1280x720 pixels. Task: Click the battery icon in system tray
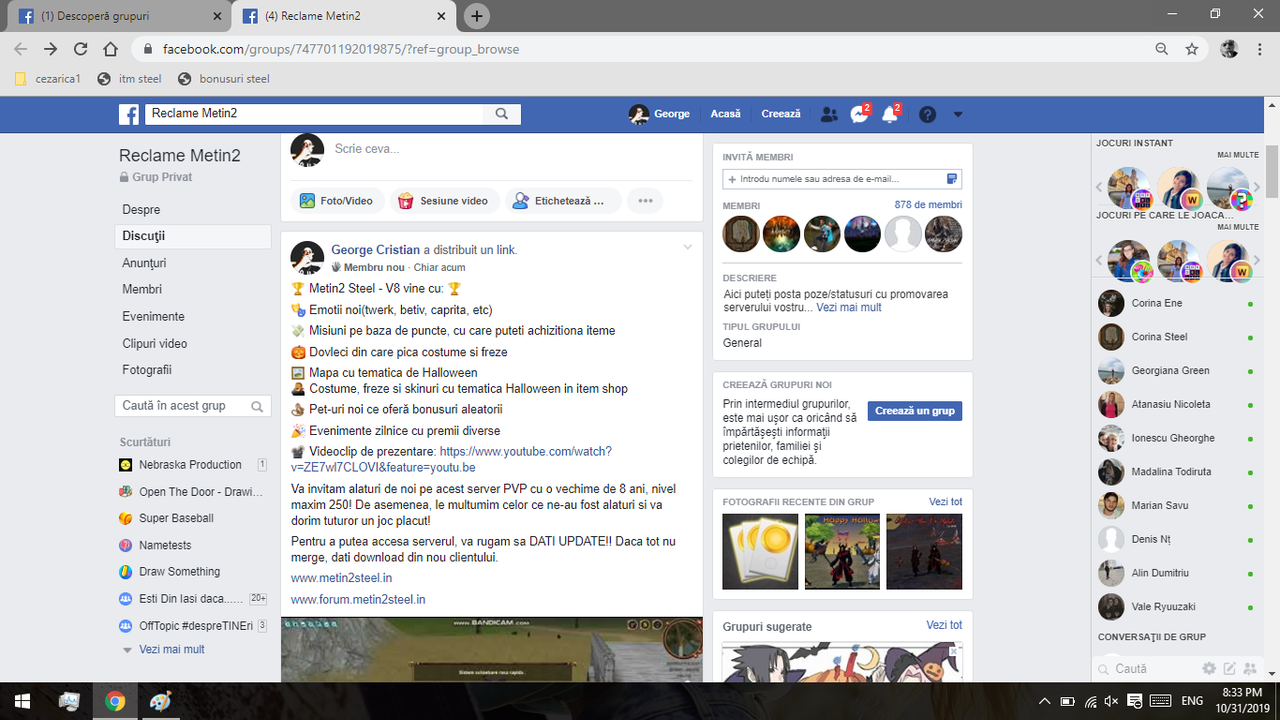coord(1067,701)
